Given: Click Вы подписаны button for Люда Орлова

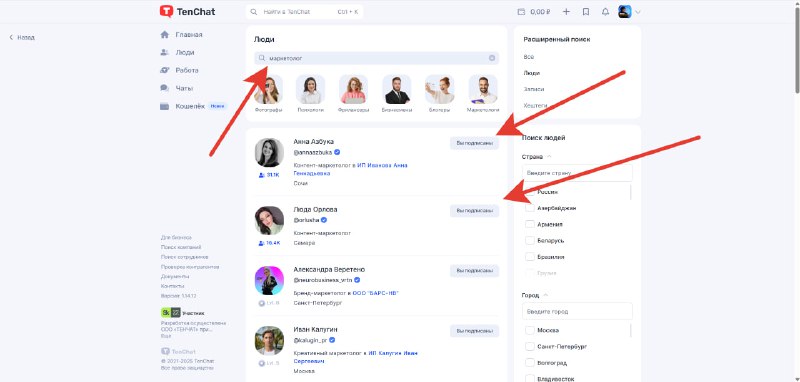Looking at the screenshot, I should [x=474, y=210].
